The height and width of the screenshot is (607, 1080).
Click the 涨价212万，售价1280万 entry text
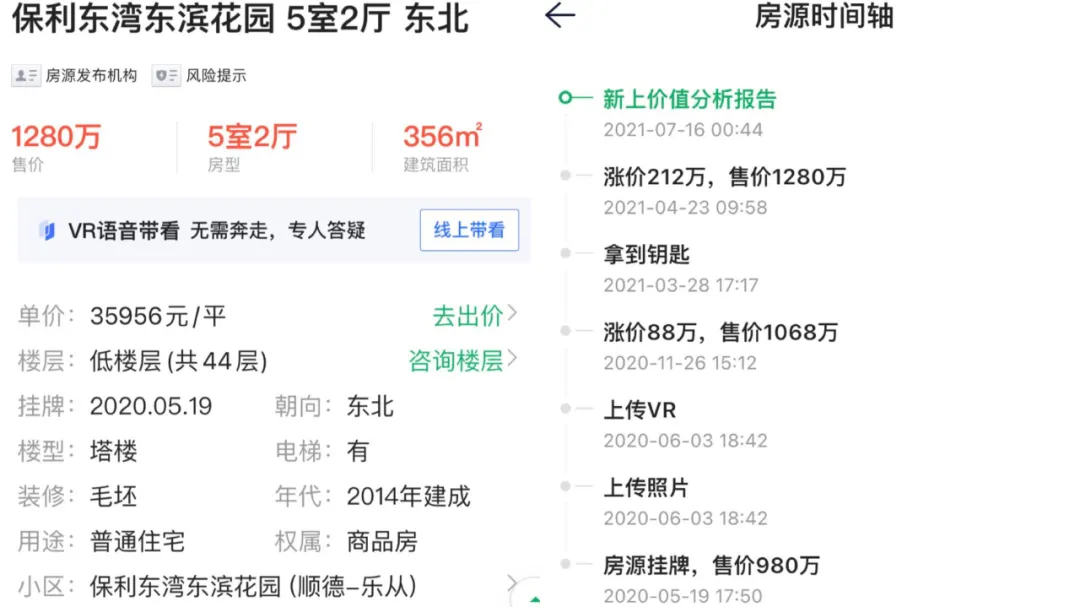(x=725, y=177)
